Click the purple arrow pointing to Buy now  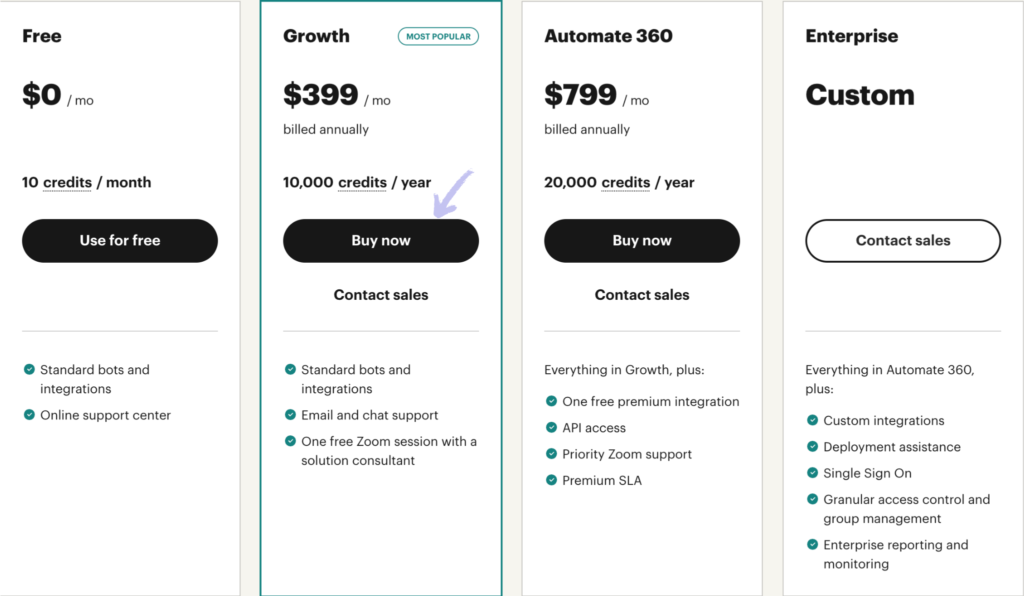[x=453, y=194]
